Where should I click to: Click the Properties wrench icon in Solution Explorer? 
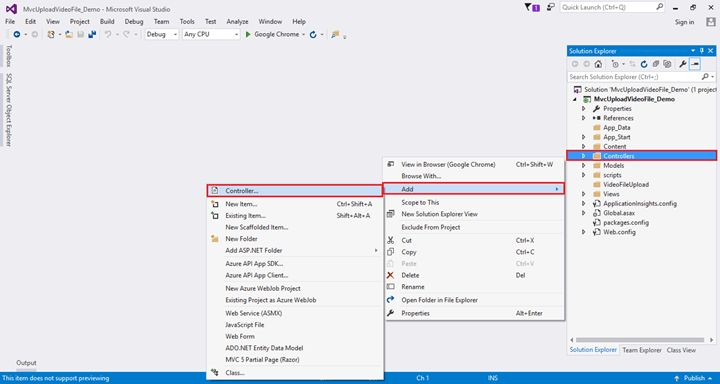[x=683, y=64]
